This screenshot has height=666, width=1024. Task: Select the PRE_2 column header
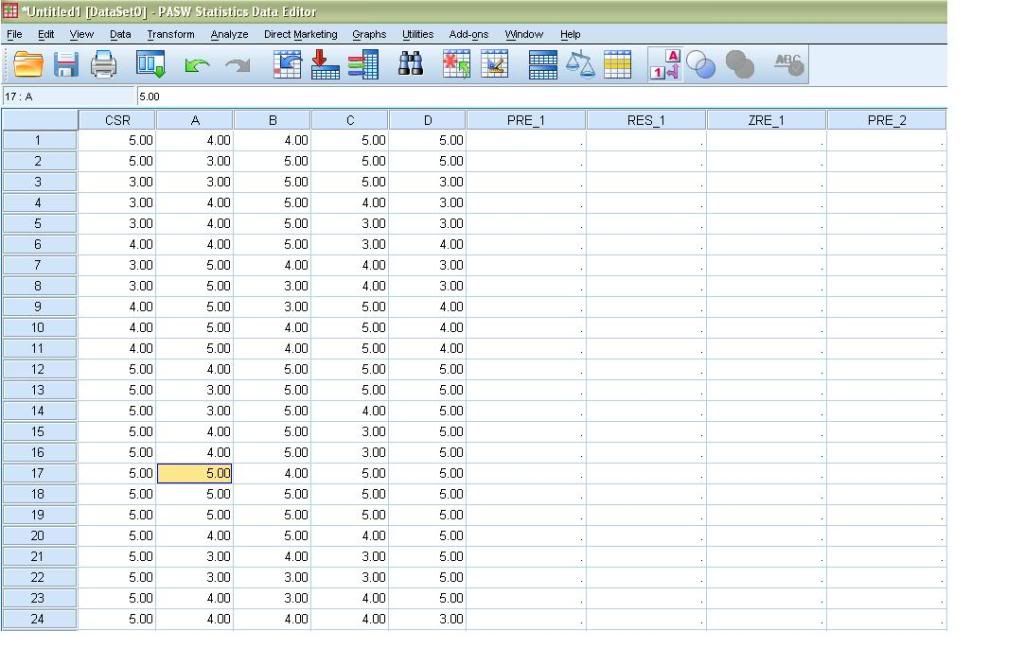886,120
